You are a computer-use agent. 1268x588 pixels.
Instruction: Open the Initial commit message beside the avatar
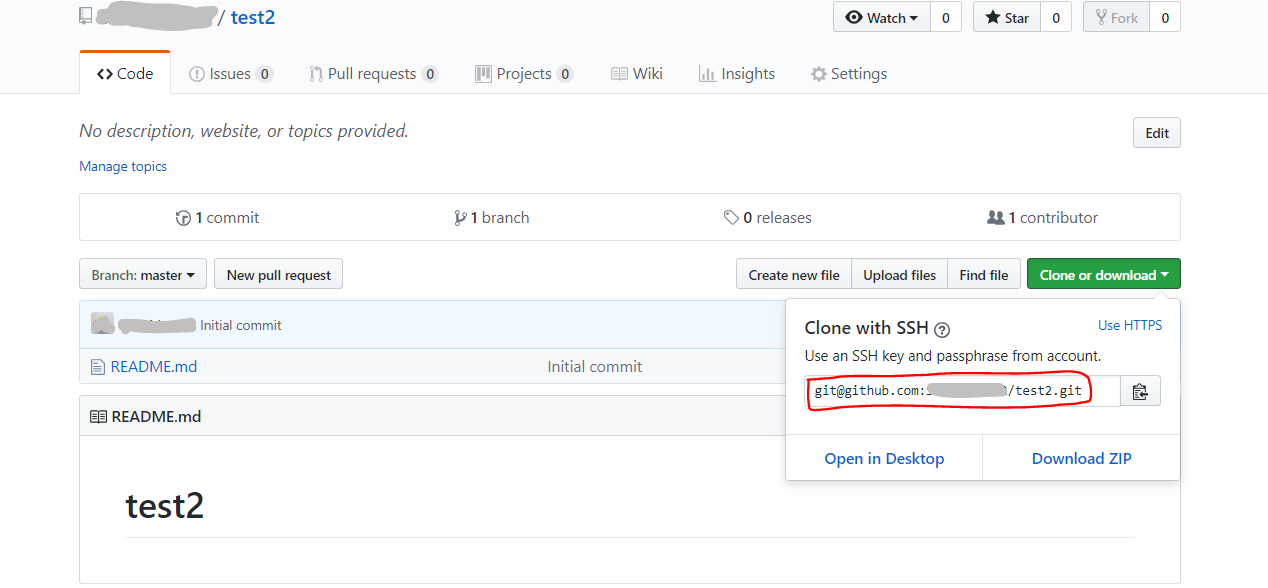(x=241, y=325)
